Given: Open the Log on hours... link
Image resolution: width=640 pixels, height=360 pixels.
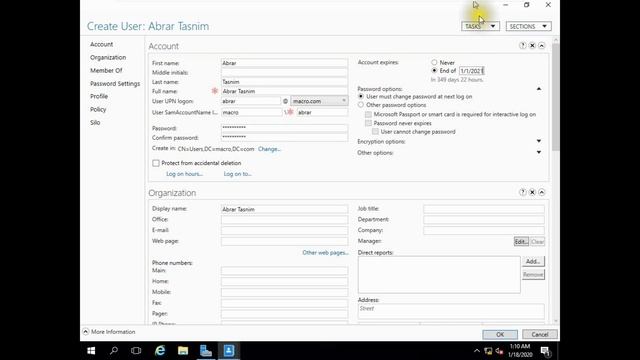Looking at the screenshot, I should [x=184, y=174].
